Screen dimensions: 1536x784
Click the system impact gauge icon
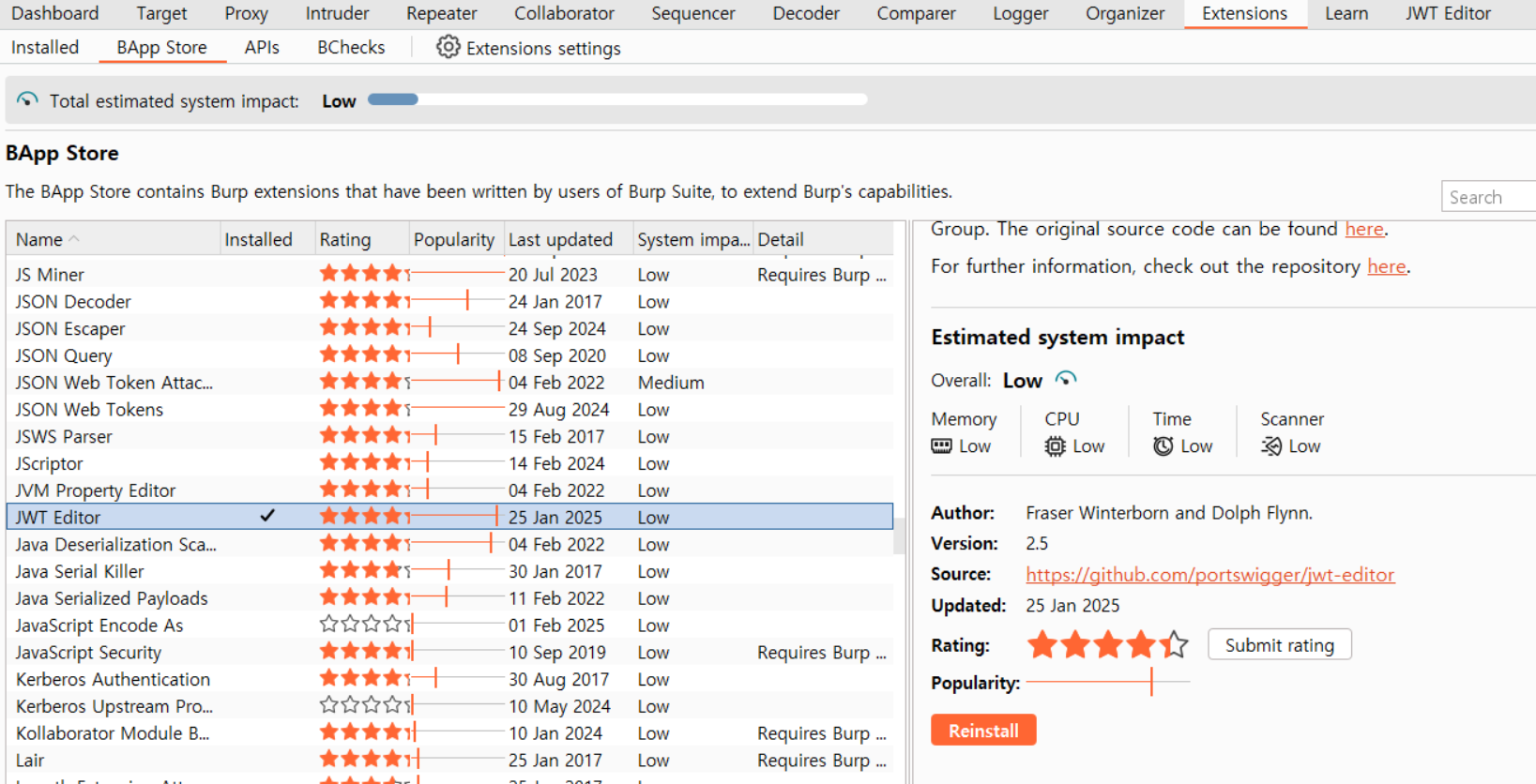[27, 99]
